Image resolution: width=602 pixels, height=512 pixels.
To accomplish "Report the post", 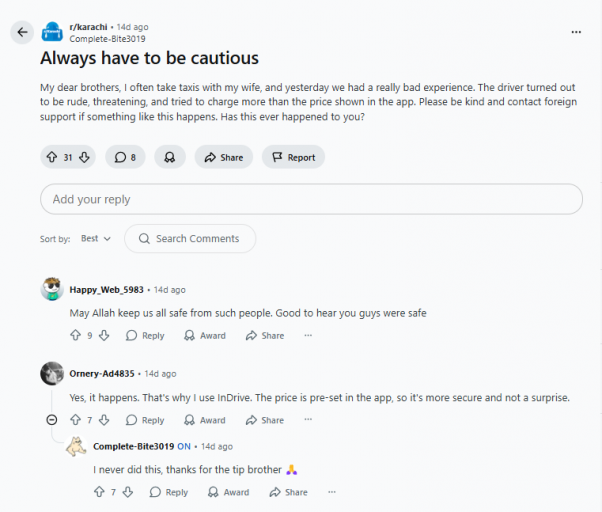I will coord(293,157).
